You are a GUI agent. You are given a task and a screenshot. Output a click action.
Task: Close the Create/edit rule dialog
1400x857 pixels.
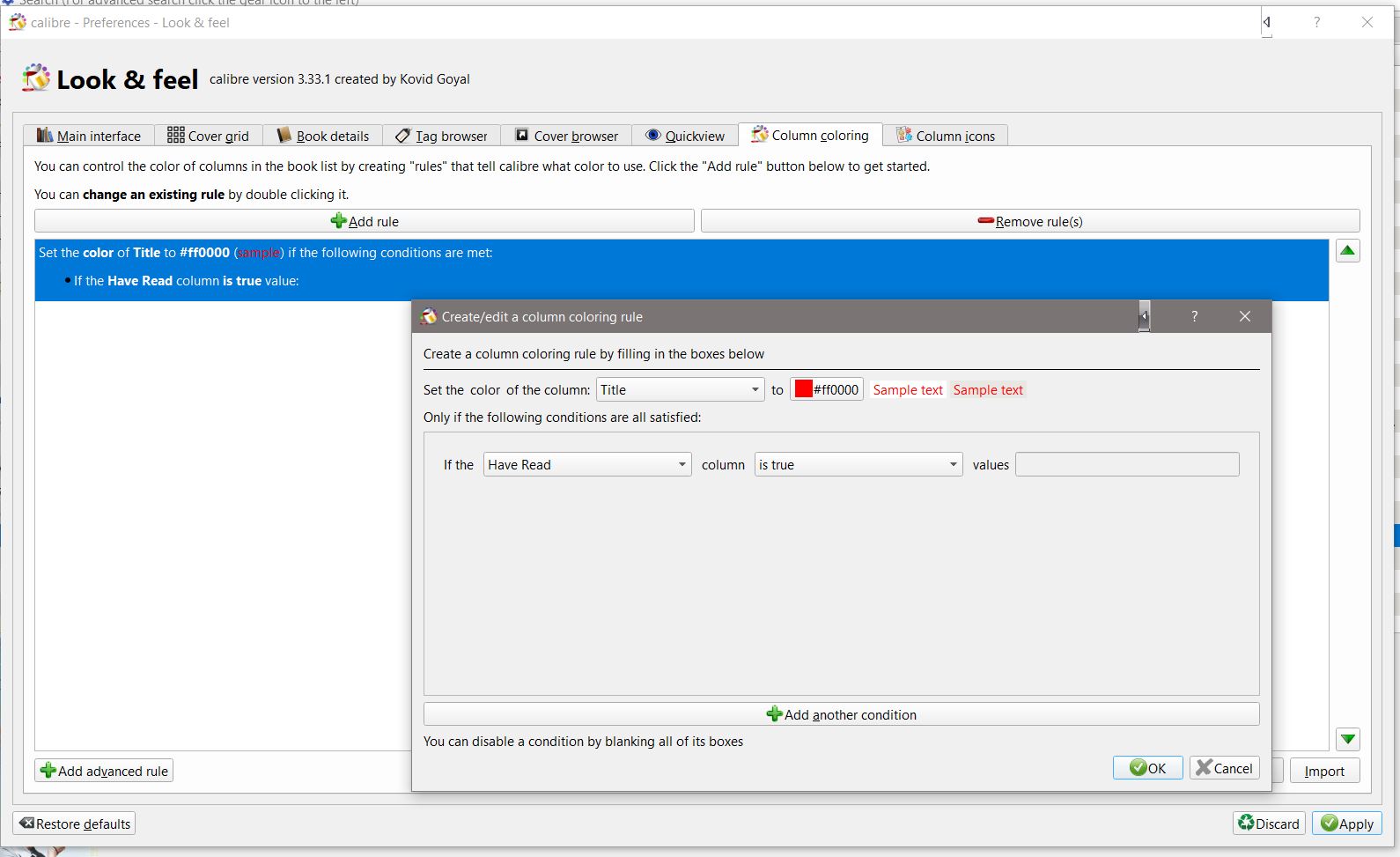pyautogui.click(x=1244, y=316)
